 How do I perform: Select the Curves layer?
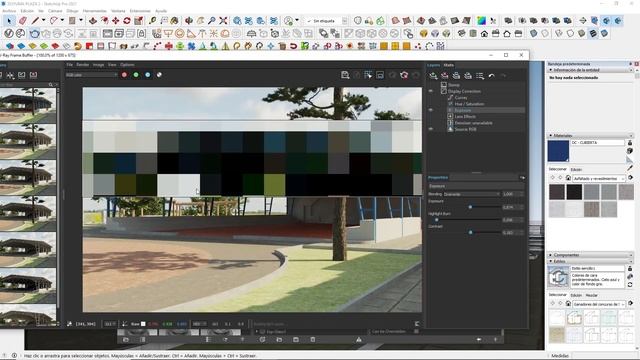(461, 98)
